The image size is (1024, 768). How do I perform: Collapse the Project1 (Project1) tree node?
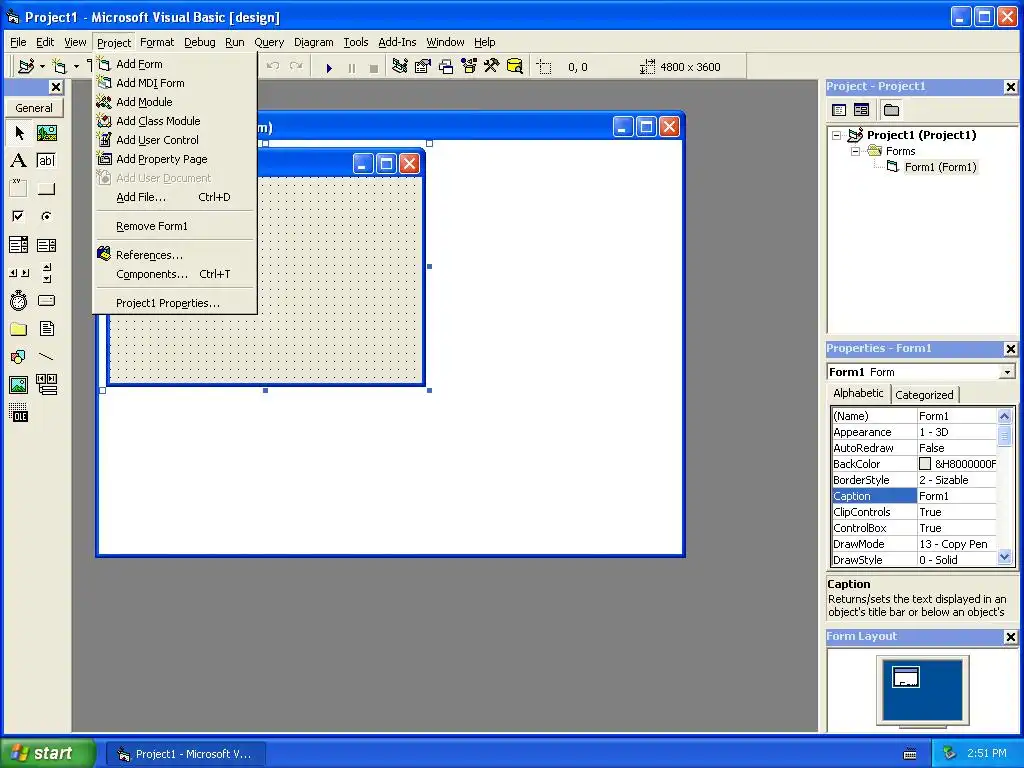click(x=837, y=135)
